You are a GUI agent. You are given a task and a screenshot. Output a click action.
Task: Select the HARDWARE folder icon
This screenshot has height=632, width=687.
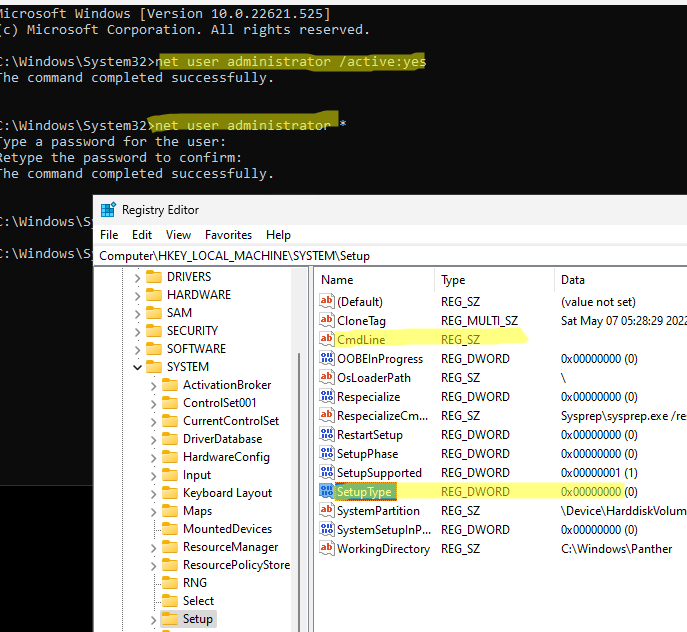tap(154, 295)
